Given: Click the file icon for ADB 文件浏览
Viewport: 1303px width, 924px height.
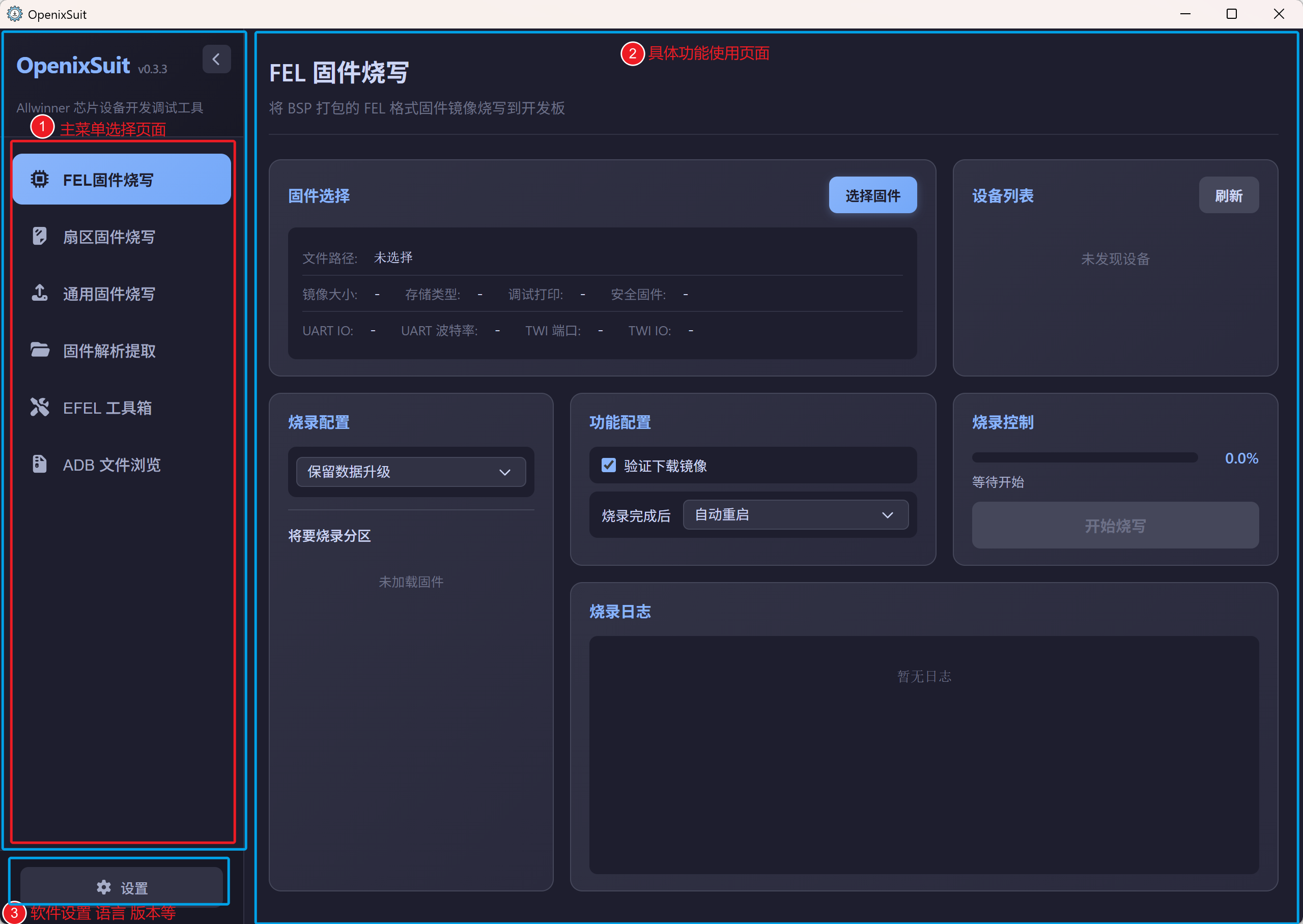Looking at the screenshot, I should click(39, 464).
